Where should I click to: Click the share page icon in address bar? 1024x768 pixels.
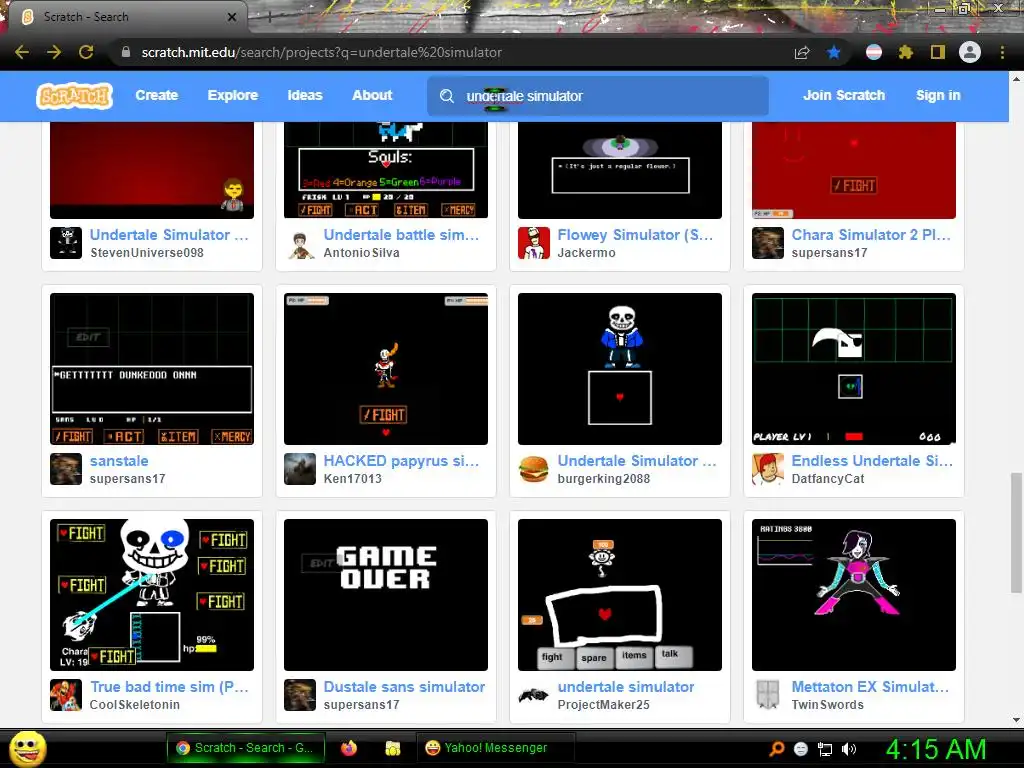pos(802,52)
